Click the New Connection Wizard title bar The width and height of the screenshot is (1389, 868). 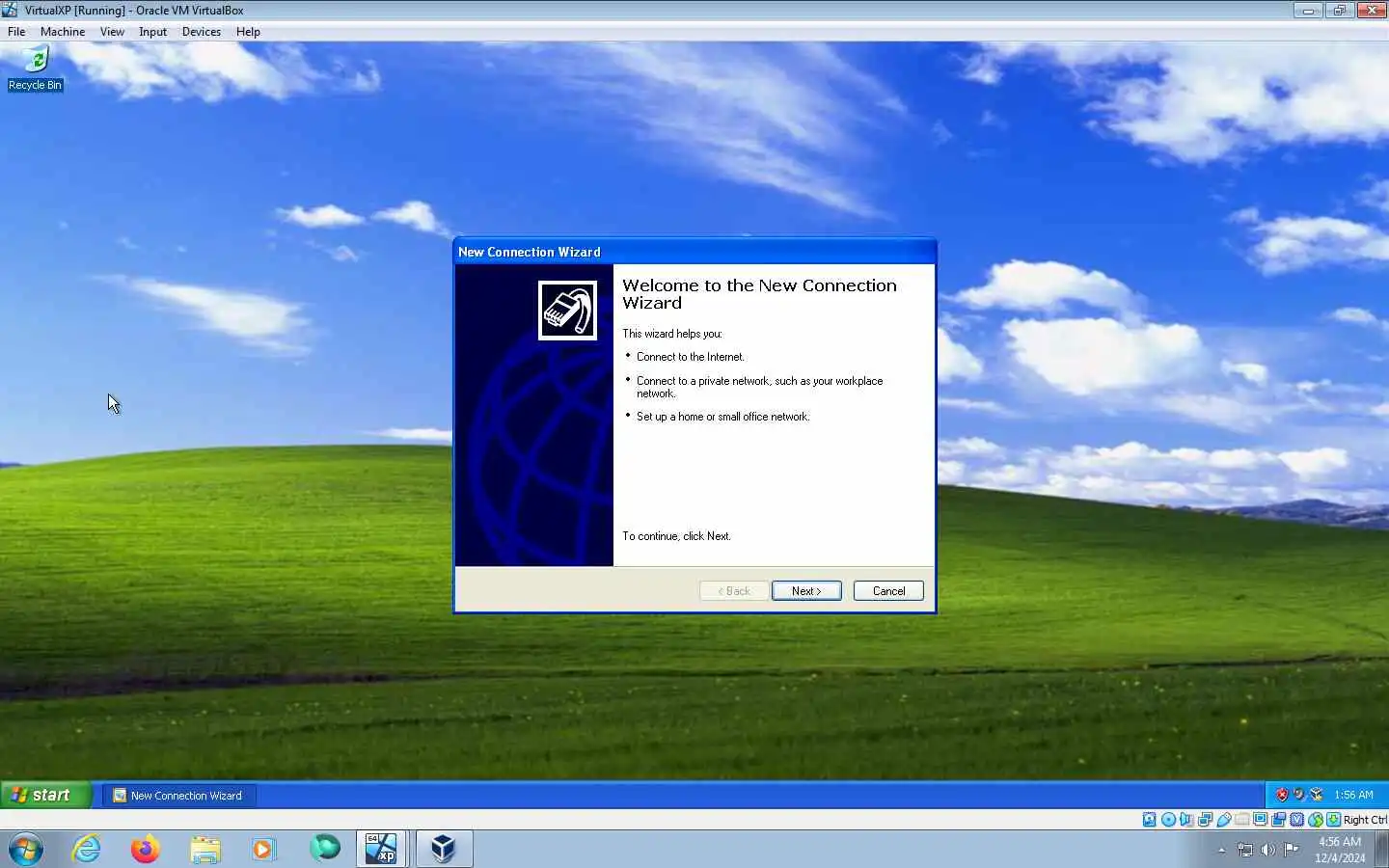tap(694, 252)
